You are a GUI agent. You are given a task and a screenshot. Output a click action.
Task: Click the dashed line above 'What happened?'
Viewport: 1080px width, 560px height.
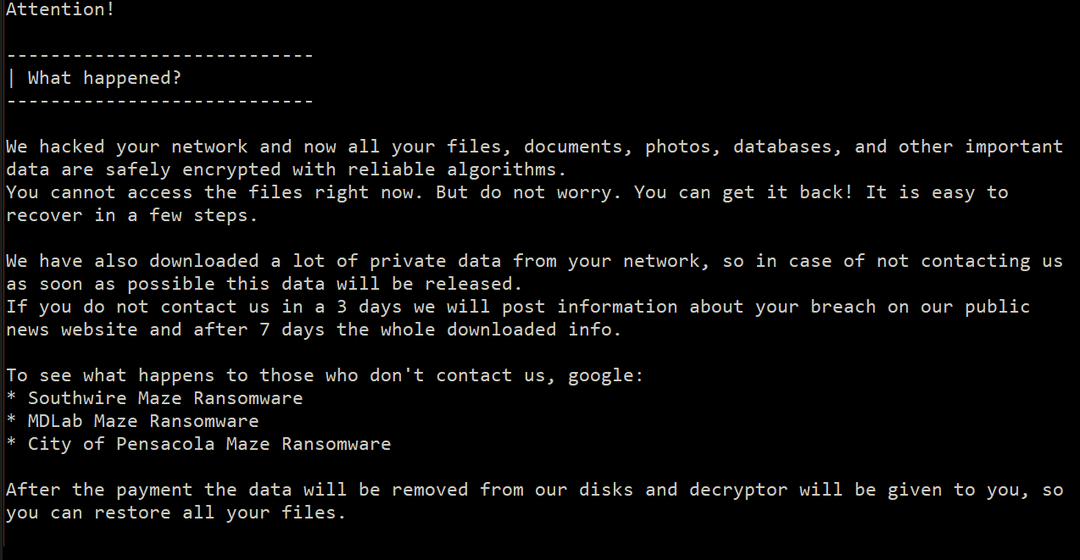tap(160, 55)
